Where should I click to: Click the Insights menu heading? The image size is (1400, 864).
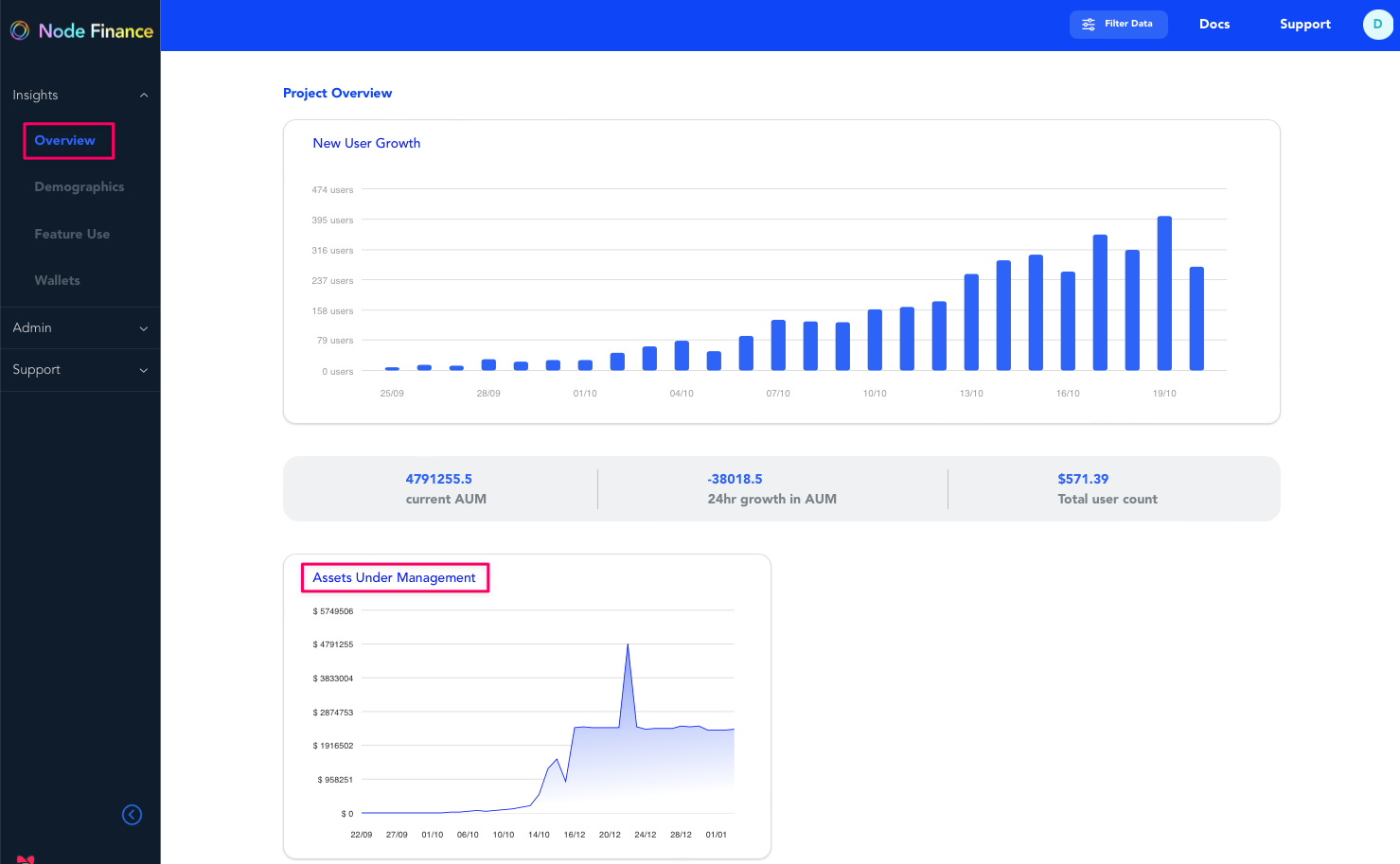[x=35, y=96]
